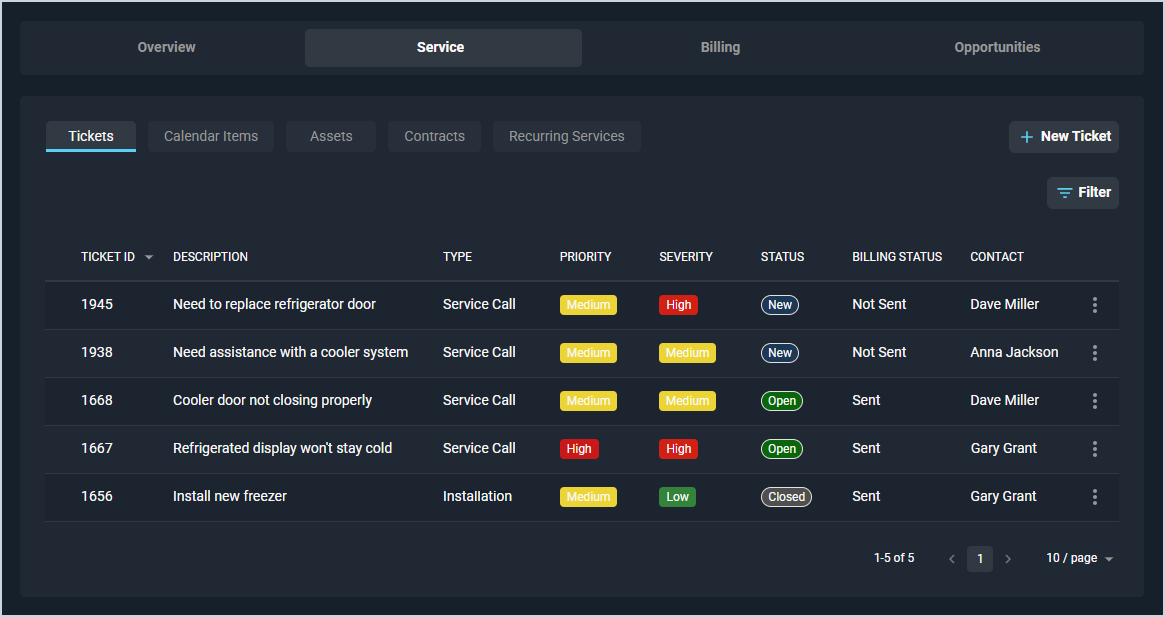Screen dimensions: 1165x617
Task: Click the Status column header
Action: tap(782, 257)
